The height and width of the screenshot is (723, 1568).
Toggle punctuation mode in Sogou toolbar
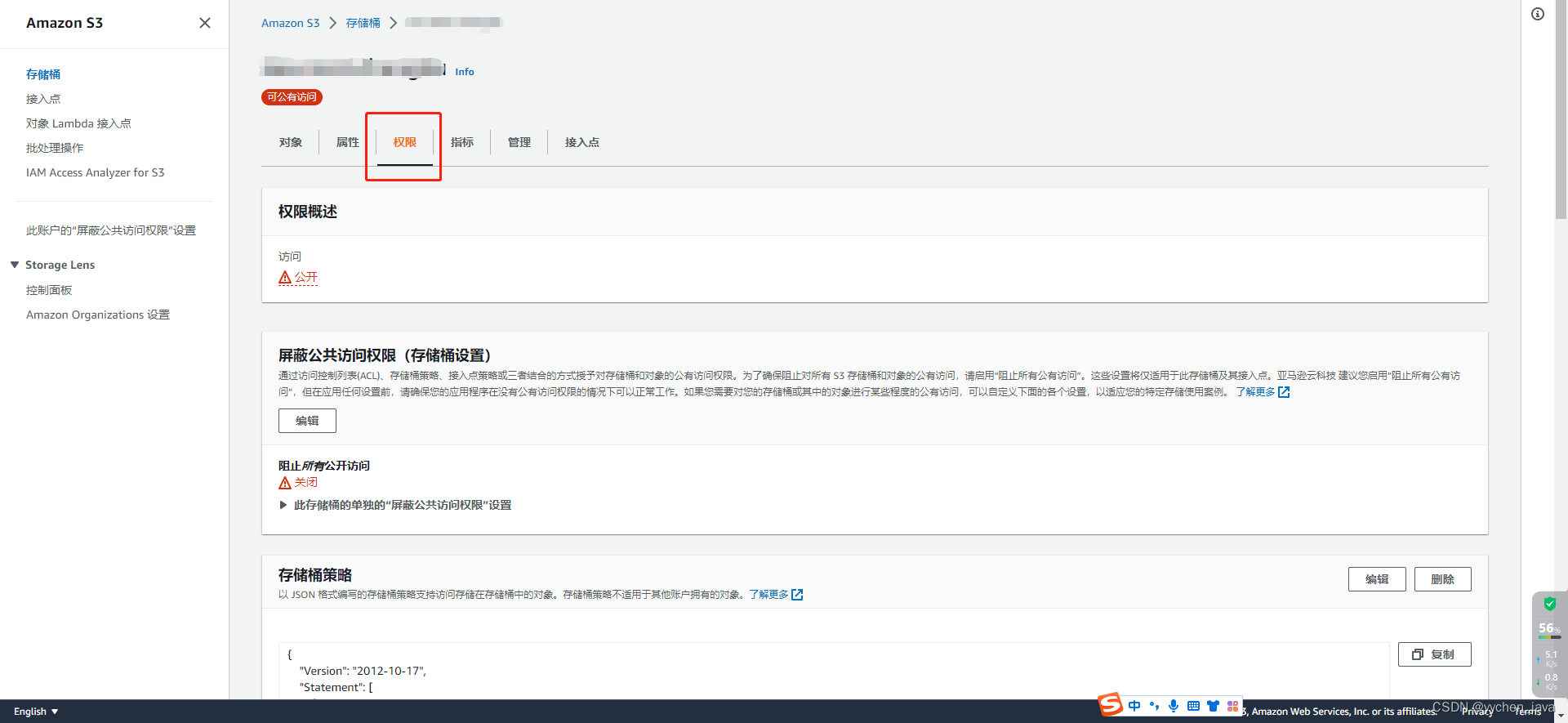pyautogui.click(x=1154, y=706)
